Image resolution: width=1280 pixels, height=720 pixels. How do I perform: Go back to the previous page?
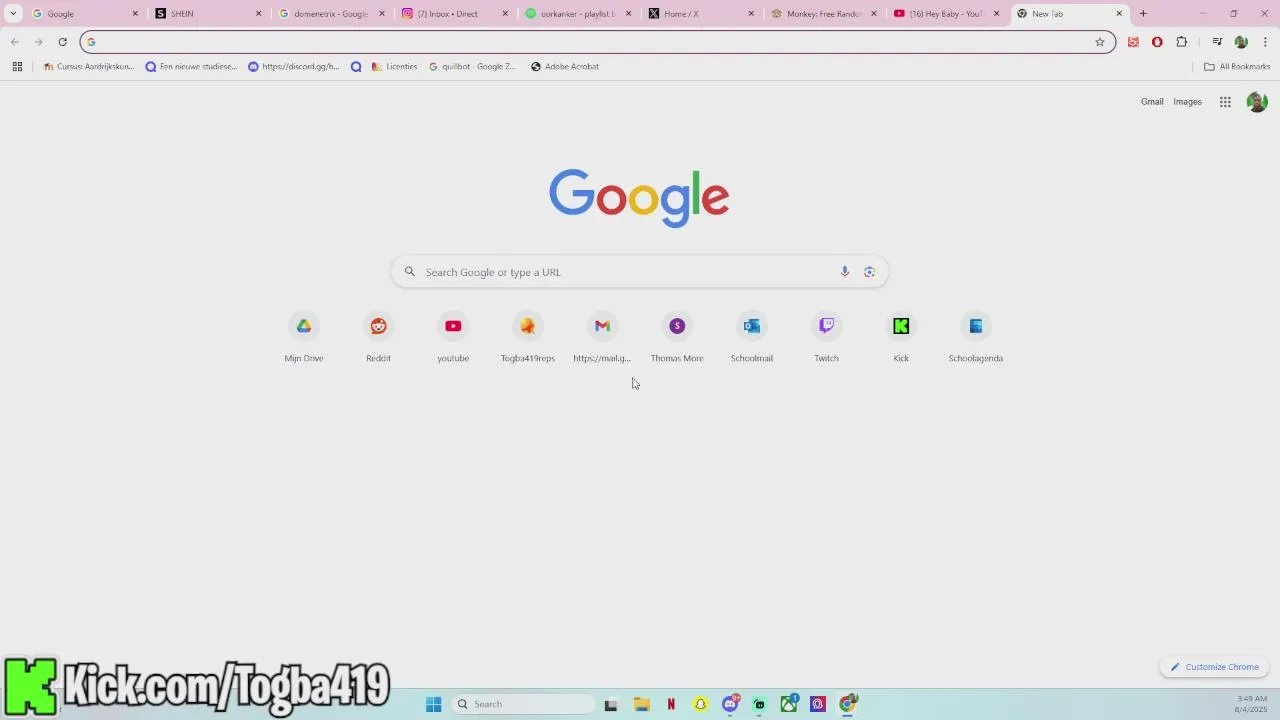click(x=14, y=42)
